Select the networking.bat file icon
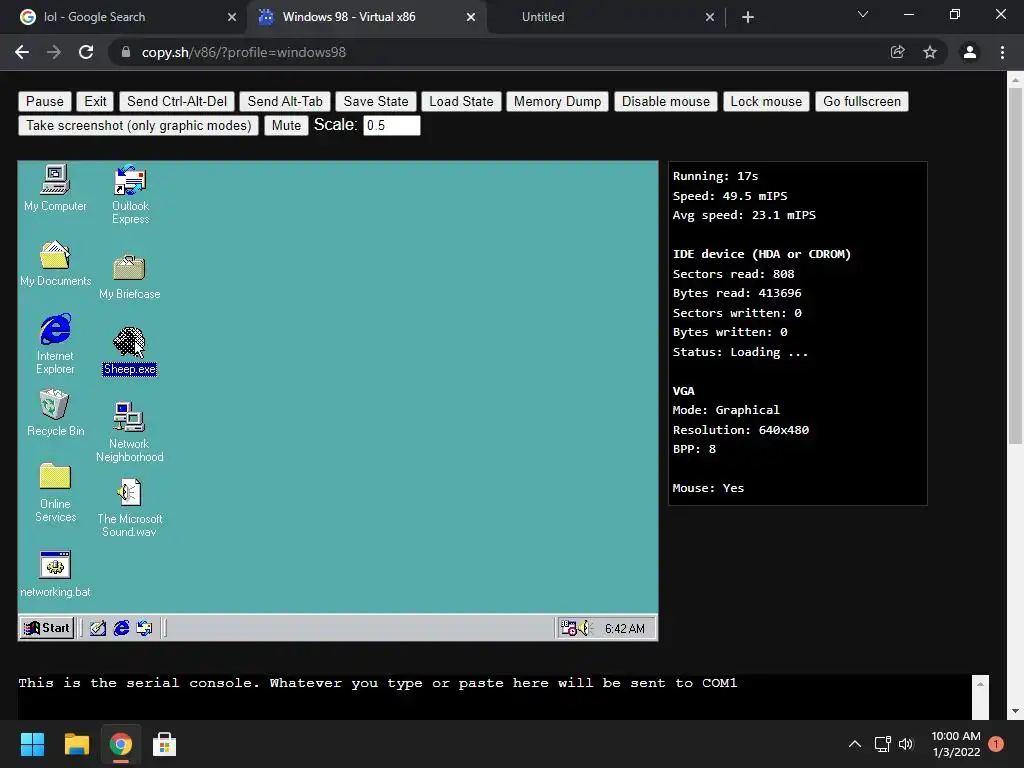Viewport: 1024px width, 768px height. coord(56,574)
